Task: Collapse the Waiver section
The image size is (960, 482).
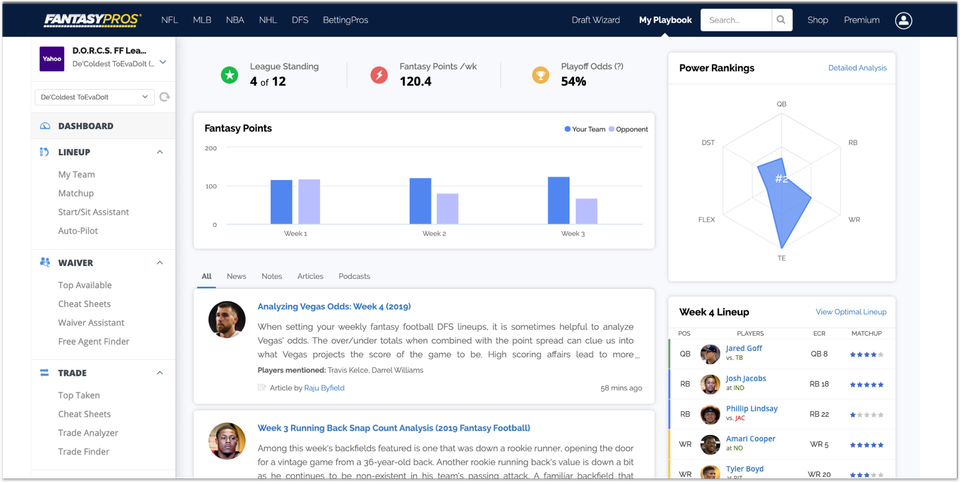Action: point(160,262)
